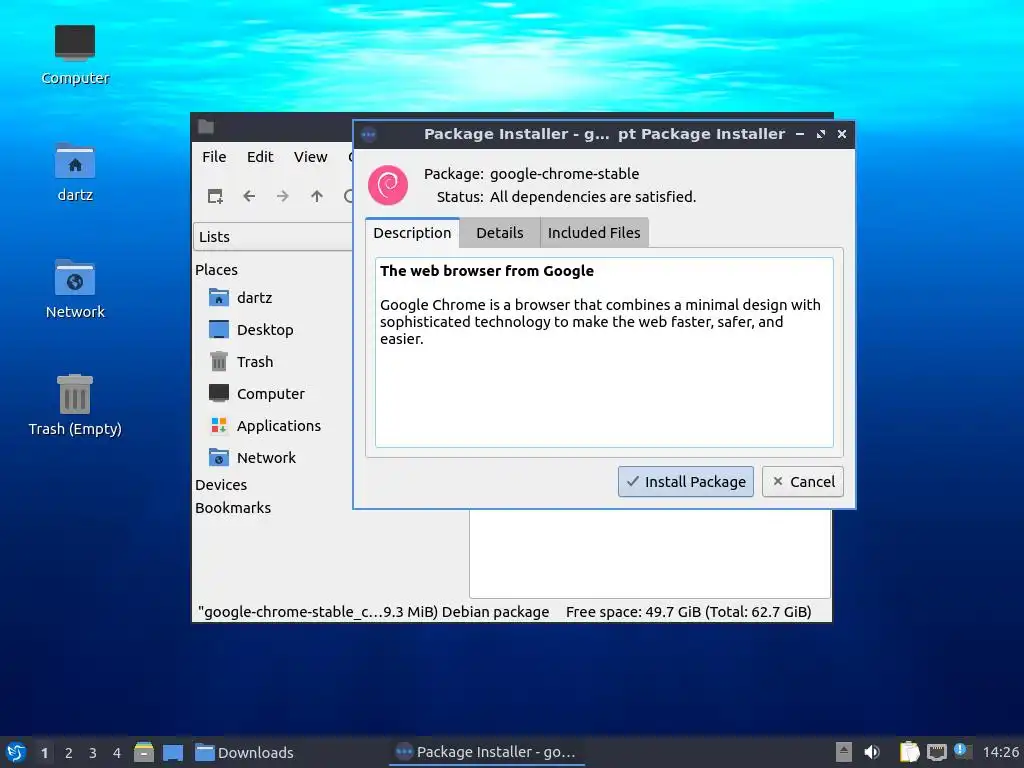Viewport: 1024px width, 768px height.
Task: Switch to the Description tab
Action: [412, 233]
